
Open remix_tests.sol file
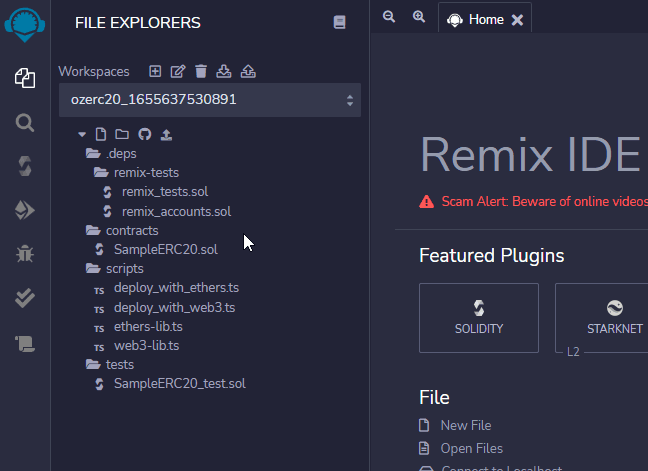pyautogui.click(x=165, y=192)
